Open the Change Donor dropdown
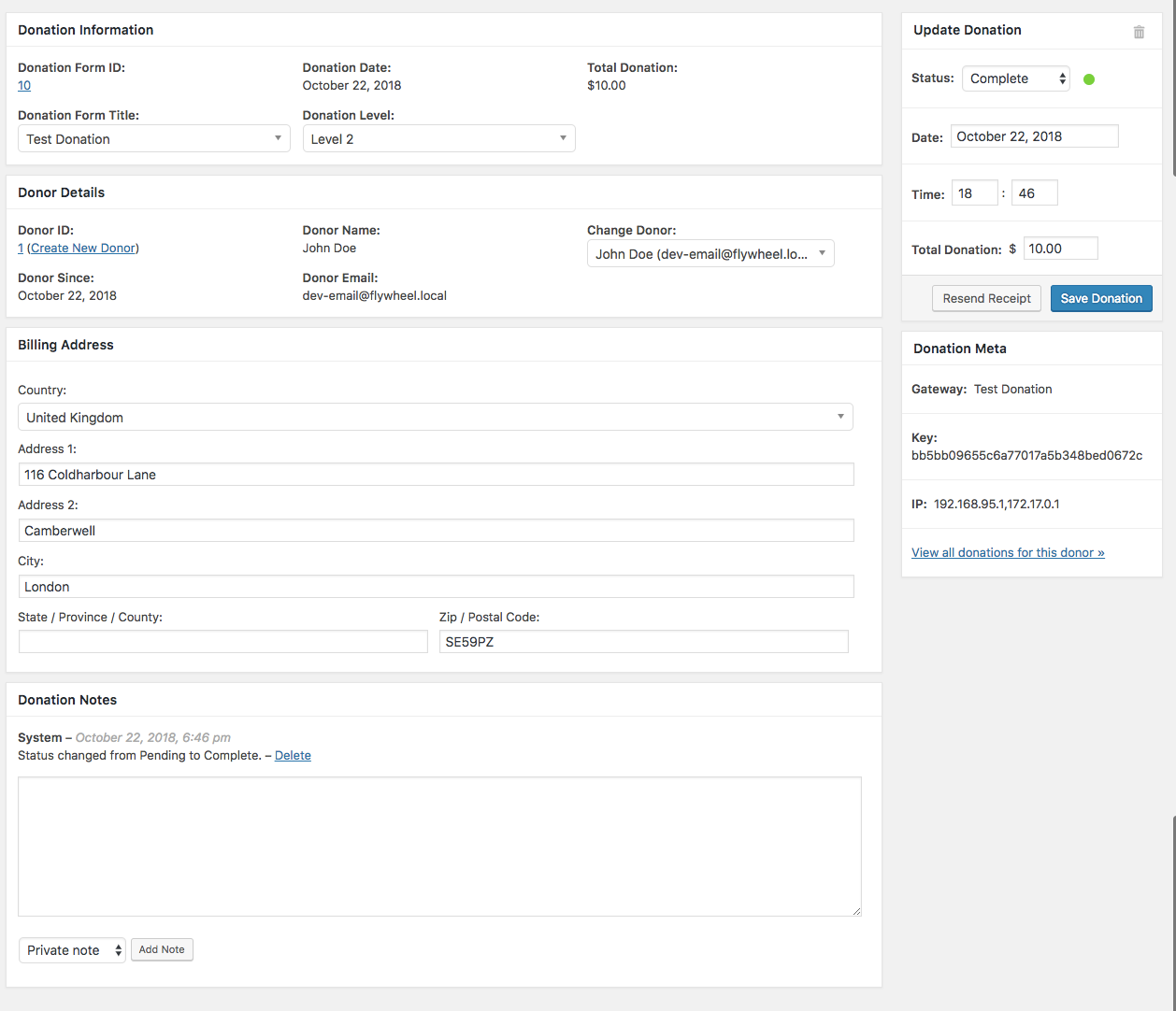The height and width of the screenshot is (1011, 1176). coord(710,254)
